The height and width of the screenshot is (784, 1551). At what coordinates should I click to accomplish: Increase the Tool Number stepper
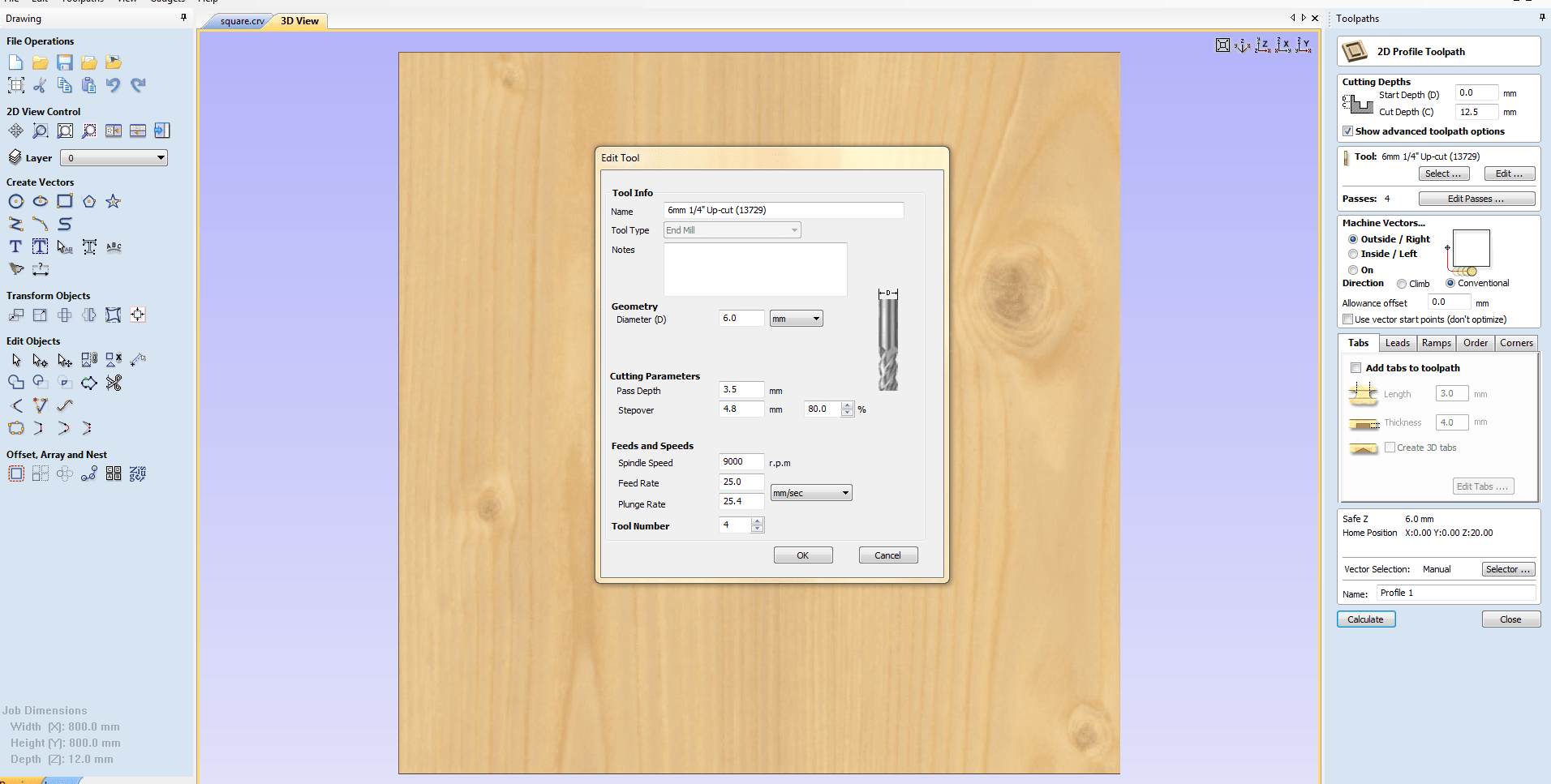tap(758, 521)
